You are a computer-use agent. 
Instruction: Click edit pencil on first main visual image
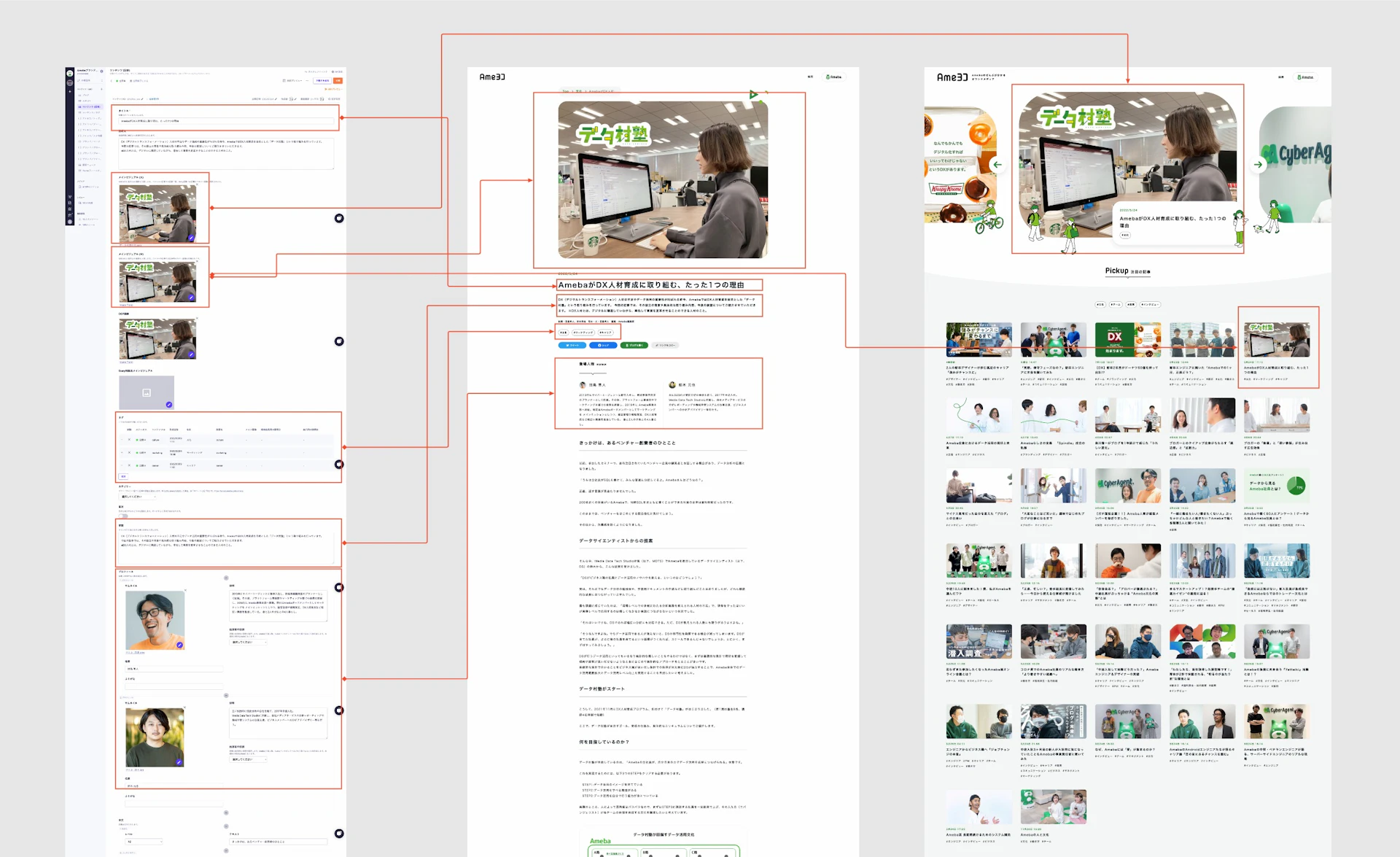(192, 238)
